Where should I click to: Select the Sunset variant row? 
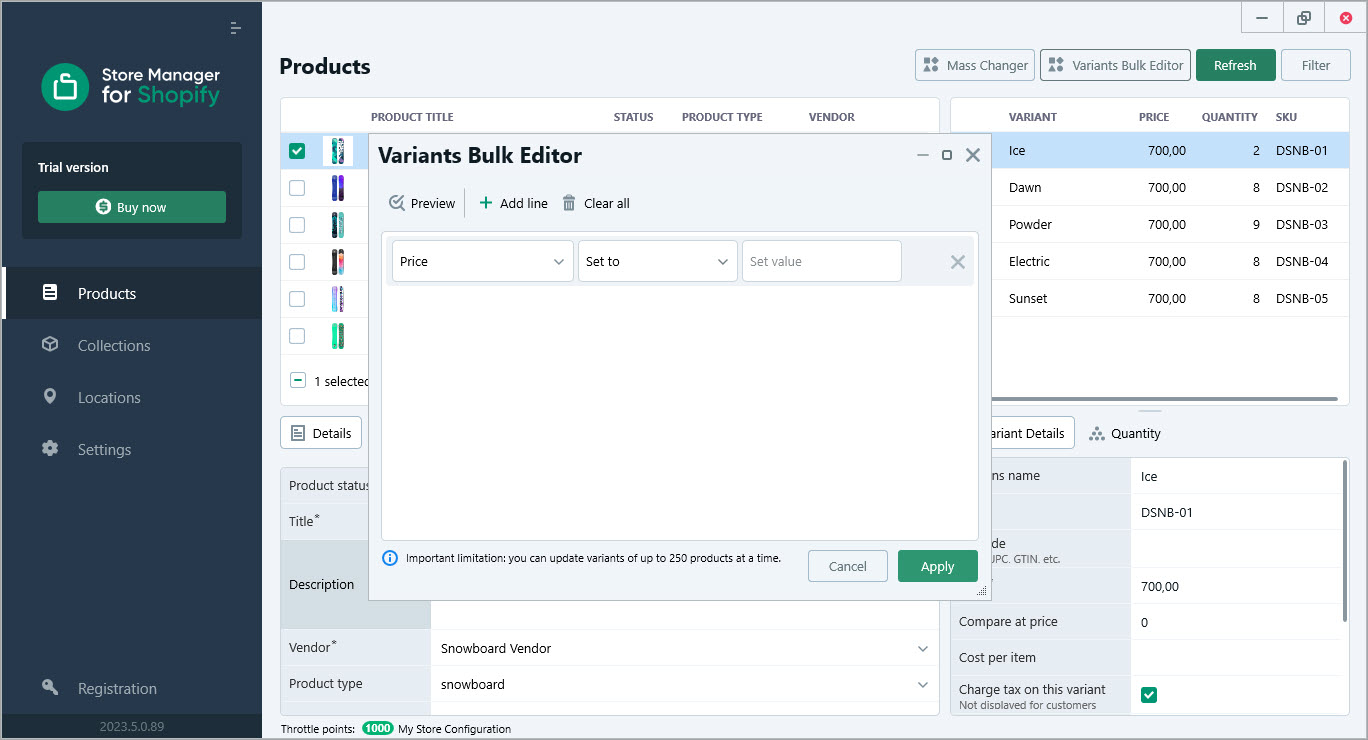1170,298
